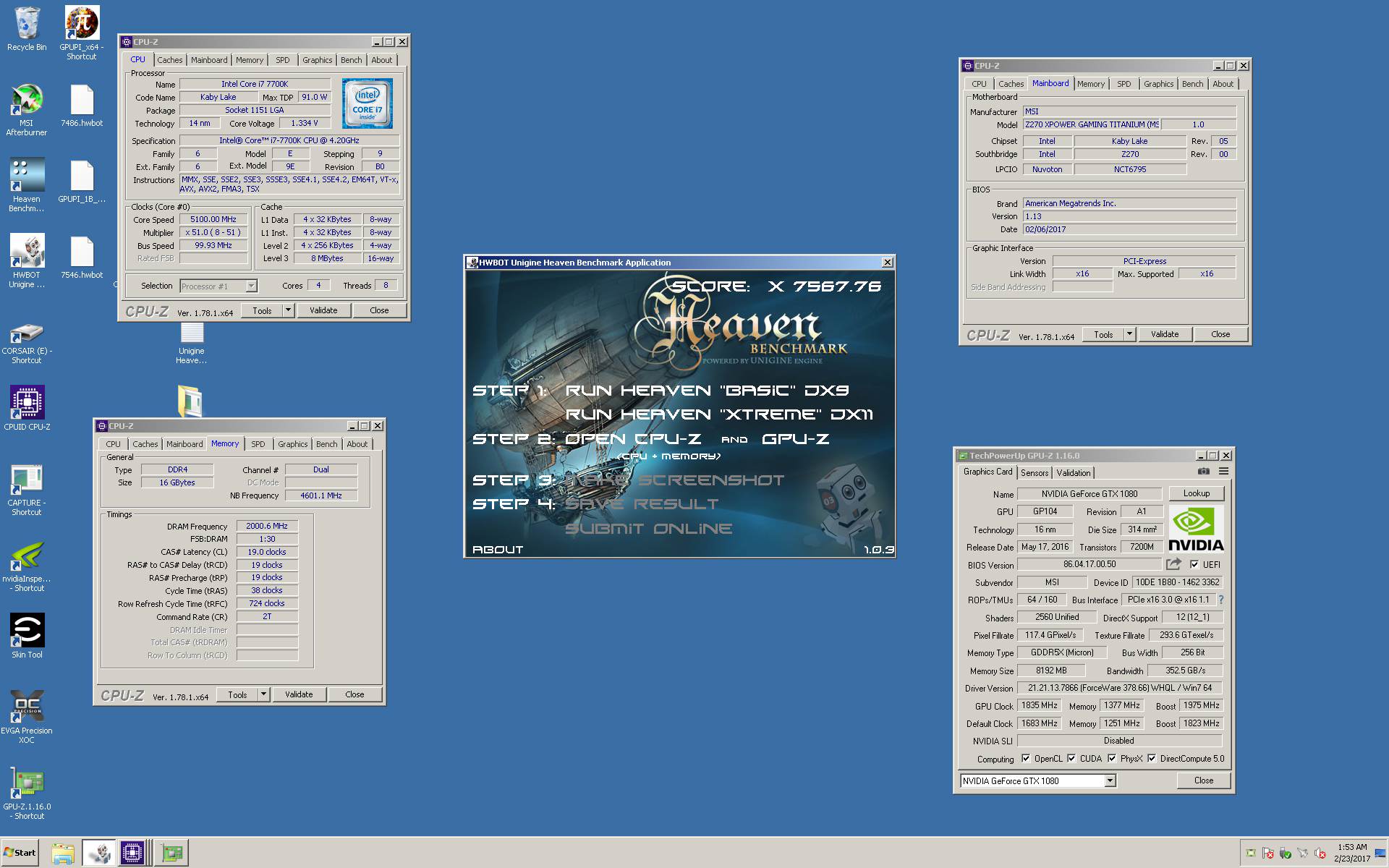Toggle the UEFI checkbox in GPU-Z
The width and height of the screenshot is (1389, 868).
click(x=1194, y=564)
